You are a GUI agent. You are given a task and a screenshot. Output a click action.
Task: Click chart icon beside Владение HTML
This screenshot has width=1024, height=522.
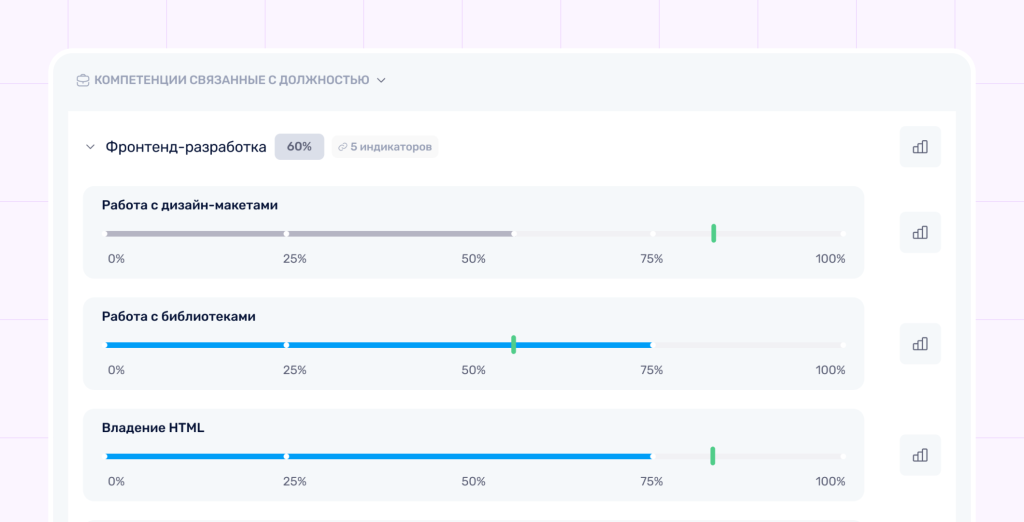point(920,455)
